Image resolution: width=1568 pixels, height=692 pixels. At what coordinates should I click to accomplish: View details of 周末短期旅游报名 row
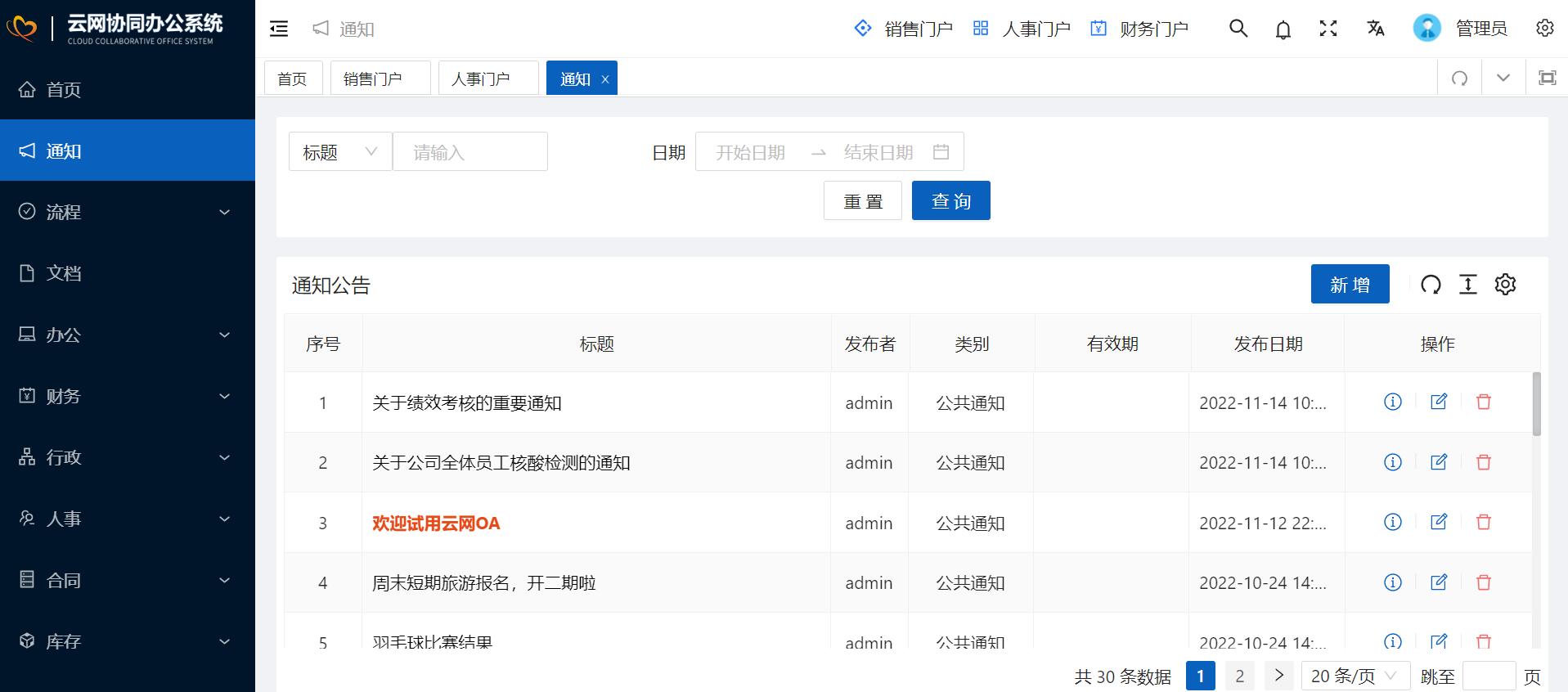[1392, 582]
